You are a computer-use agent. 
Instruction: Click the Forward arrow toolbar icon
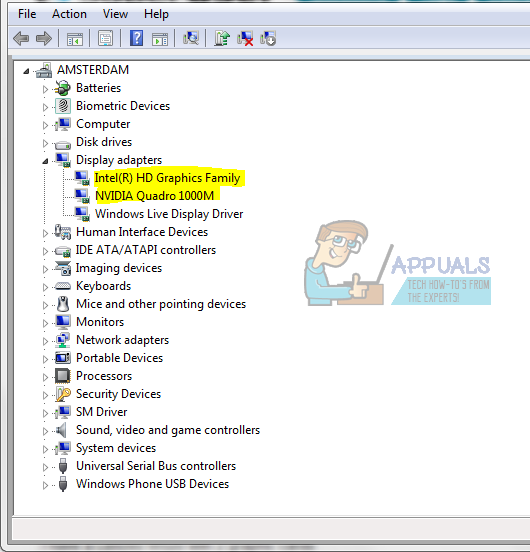[44, 38]
